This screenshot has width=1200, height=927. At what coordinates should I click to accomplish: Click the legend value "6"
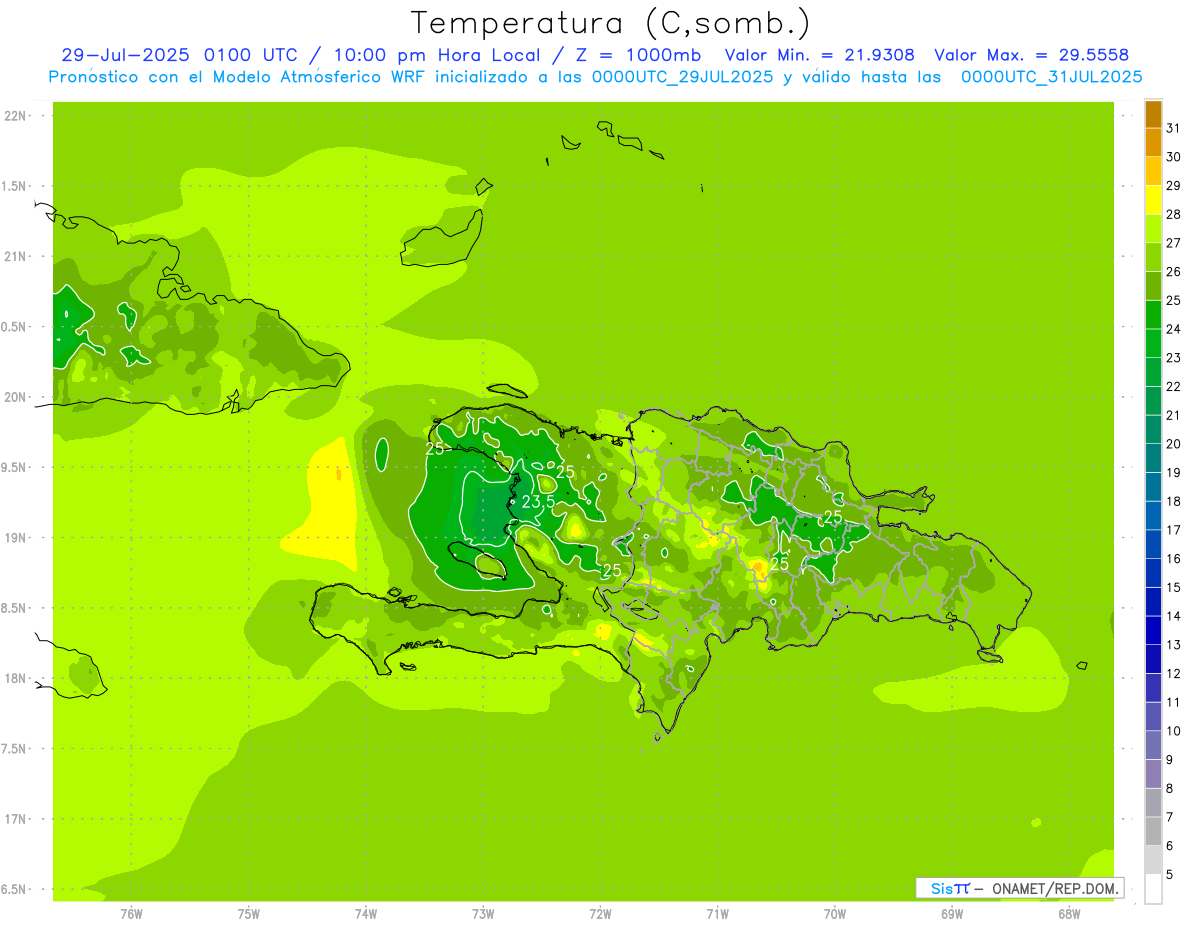pos(1169,846)
